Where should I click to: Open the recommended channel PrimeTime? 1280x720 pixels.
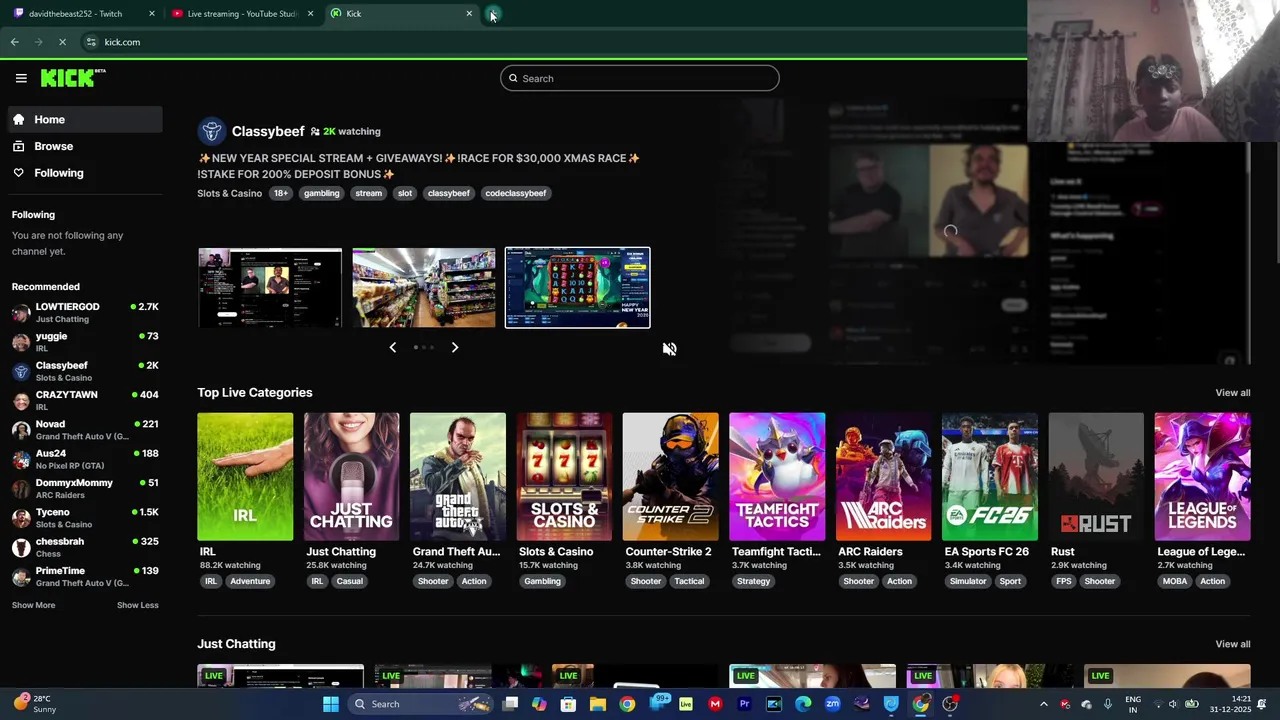[85, 576]
